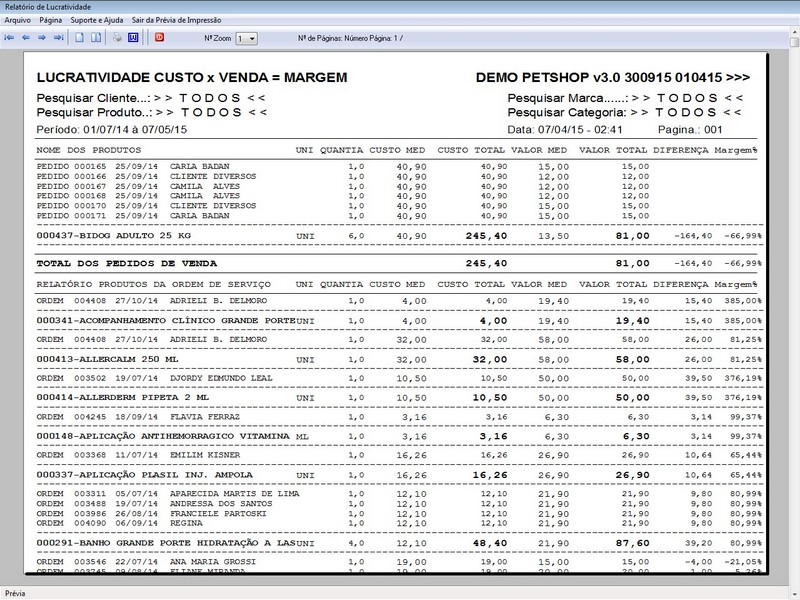Viewport: 800px width, 600px height.
Task: Open the Suporte e Ajuda menu
Action: click(x=97, y=20)
